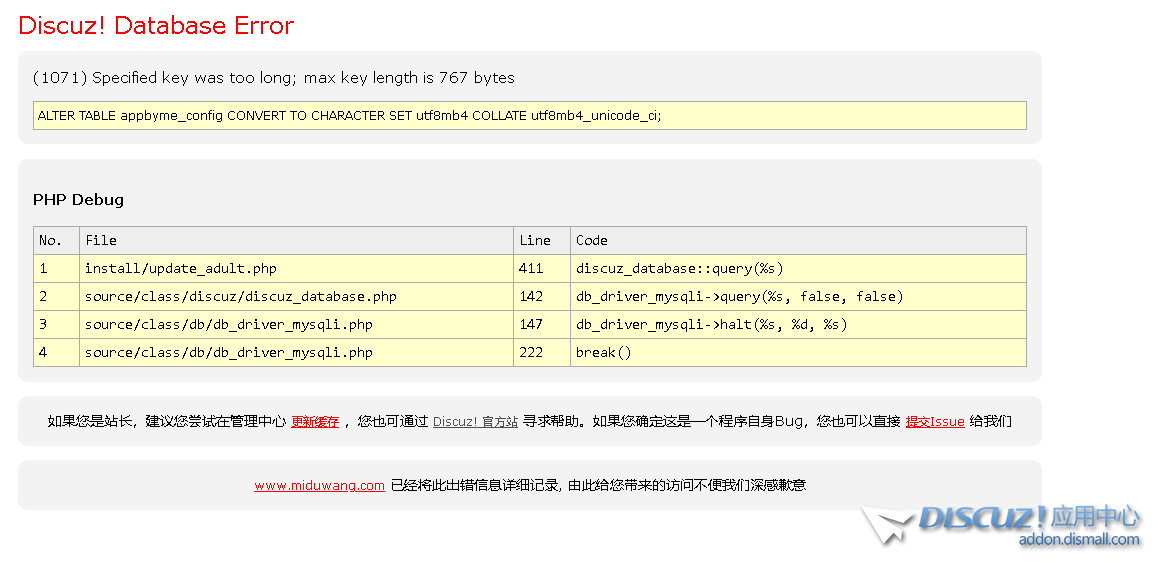Click the Code column header
This screenshot has width=1158, height=565.
point(798,241)
